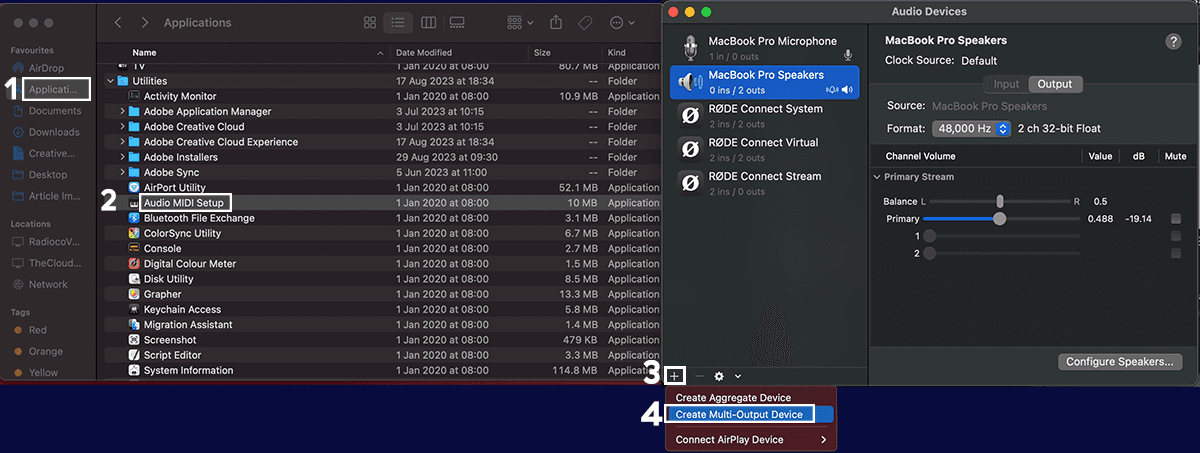Open the 48,000 Hz format dropdown

971,129
